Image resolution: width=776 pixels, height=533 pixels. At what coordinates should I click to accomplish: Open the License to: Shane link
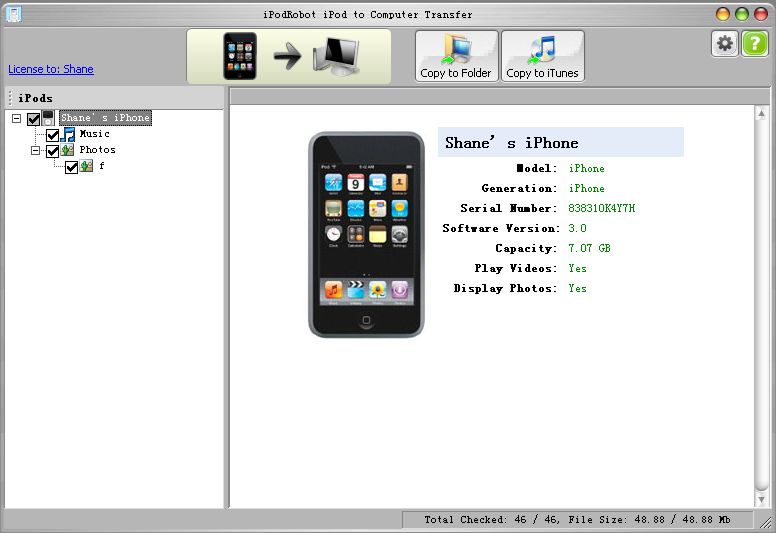coord(51,69)
